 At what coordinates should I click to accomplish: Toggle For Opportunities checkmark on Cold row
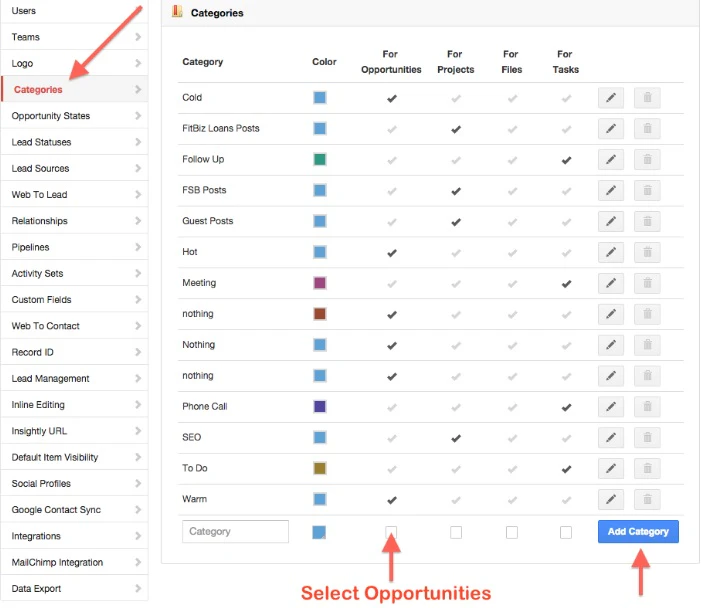[x=392, y=98]
